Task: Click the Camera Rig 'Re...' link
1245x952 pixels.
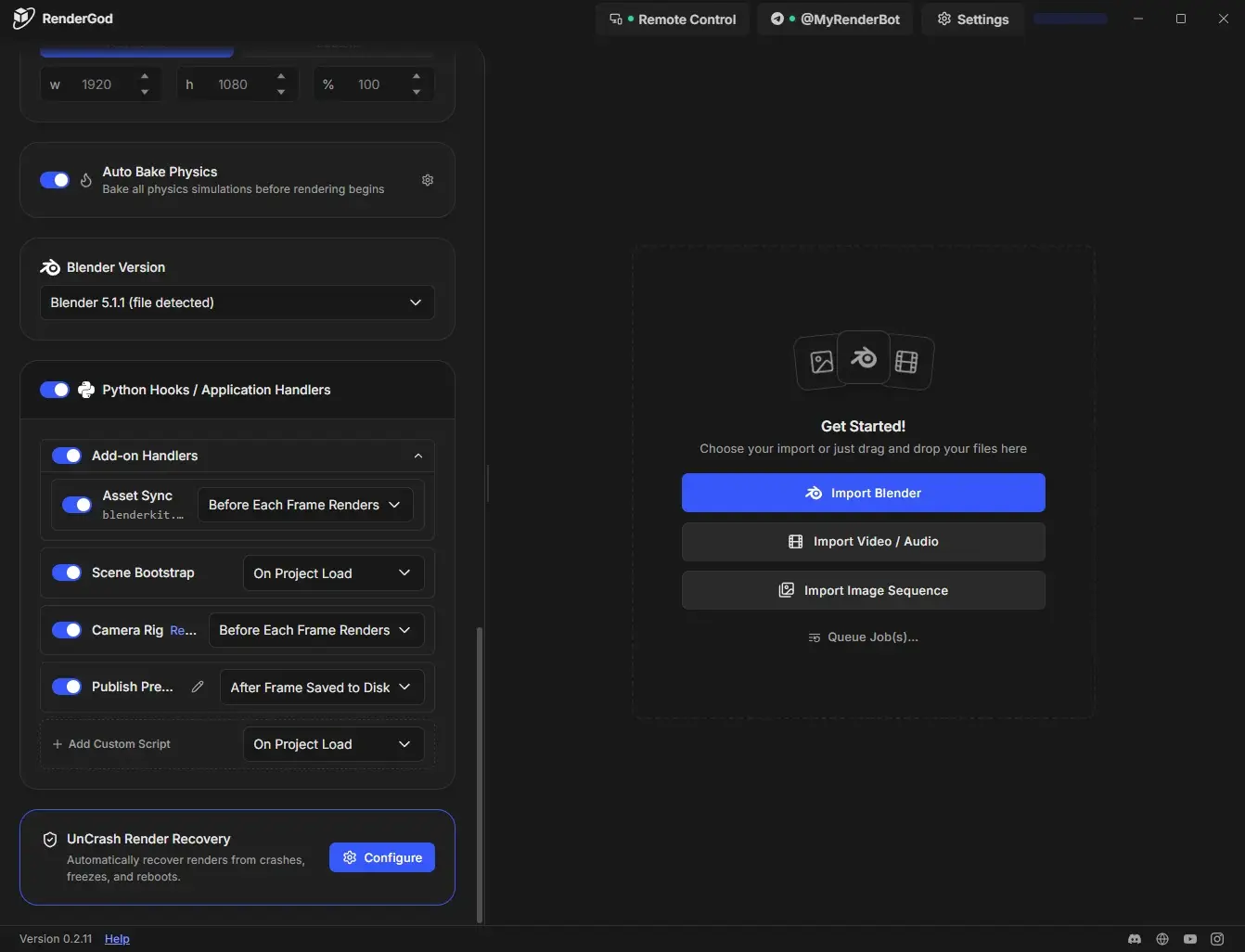Action: click(184, 630)
